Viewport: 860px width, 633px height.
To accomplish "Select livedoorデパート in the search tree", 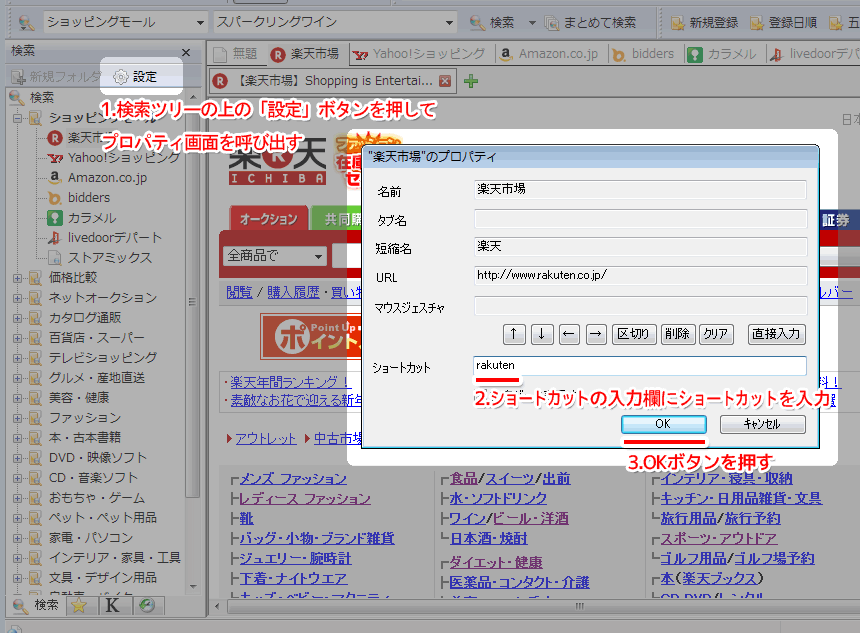I will (x=104, y=238).
